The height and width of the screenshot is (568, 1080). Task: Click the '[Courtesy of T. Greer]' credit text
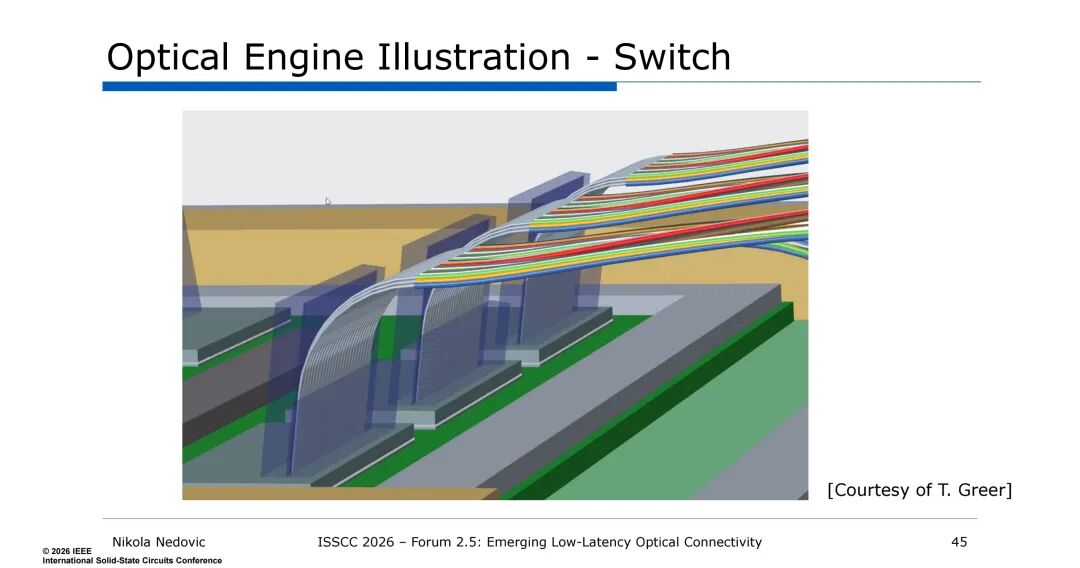click(920, 490)
